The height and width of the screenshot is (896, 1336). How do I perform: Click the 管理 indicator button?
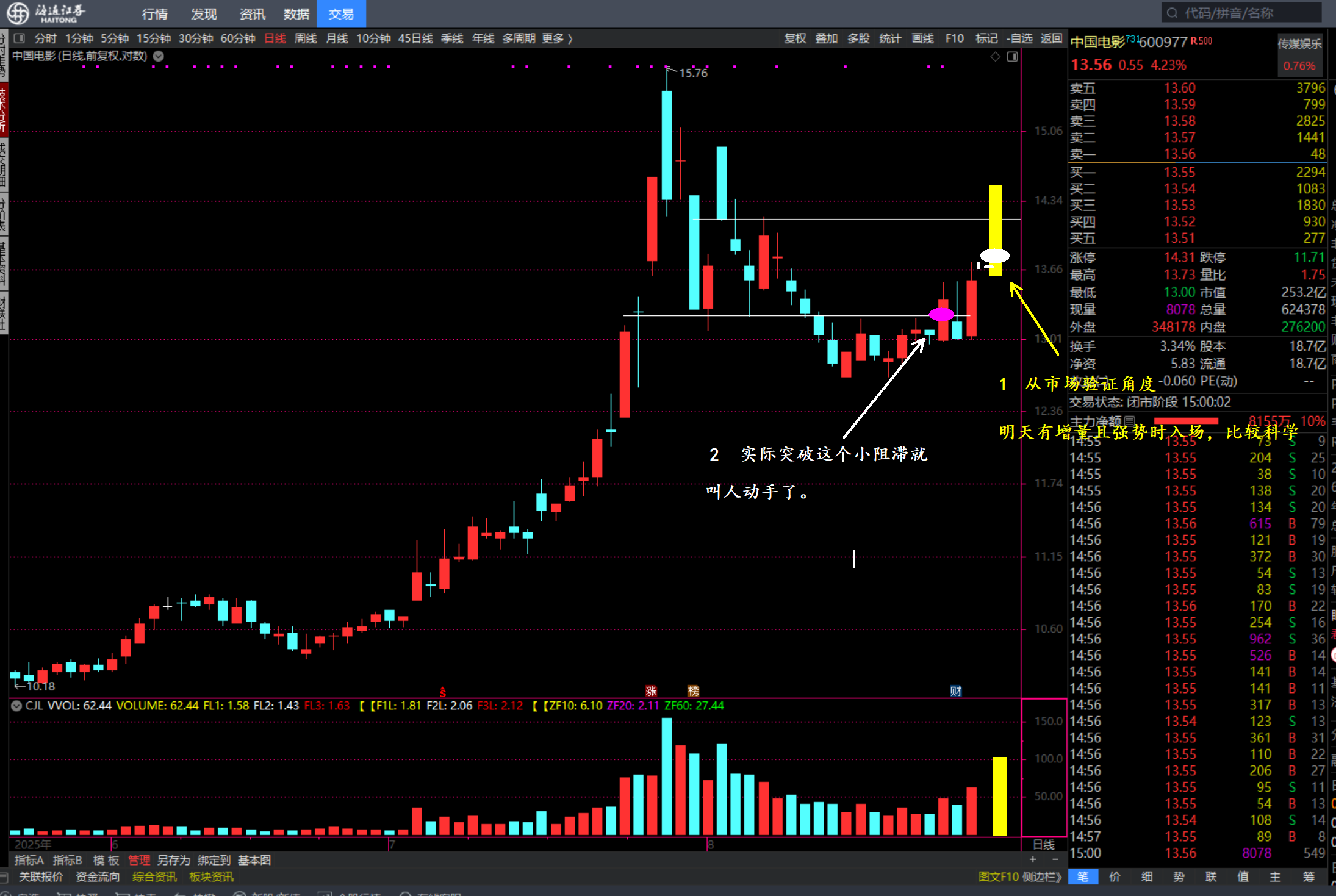pos(139,860)
